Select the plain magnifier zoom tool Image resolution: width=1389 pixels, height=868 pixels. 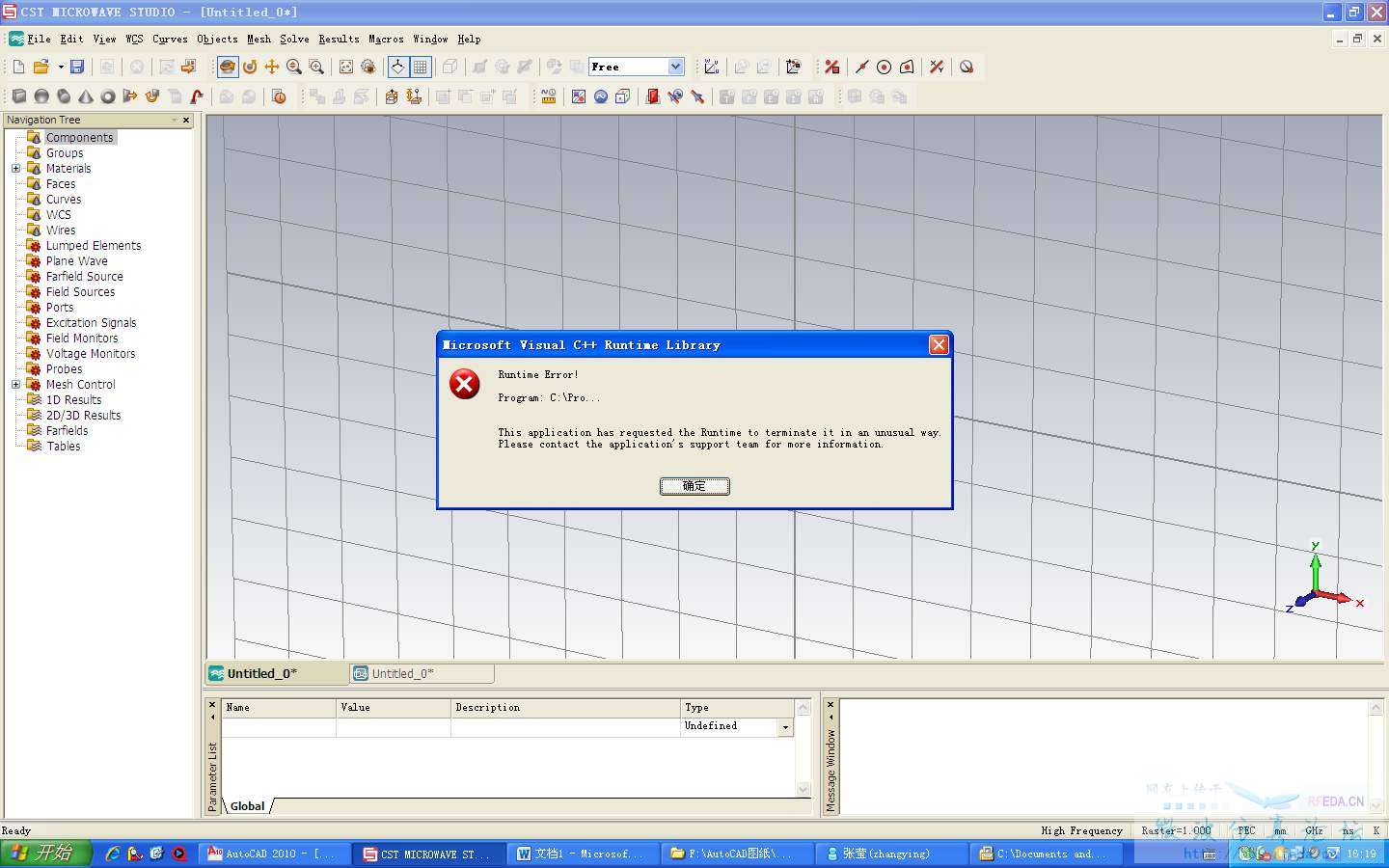tap(294, 67)
